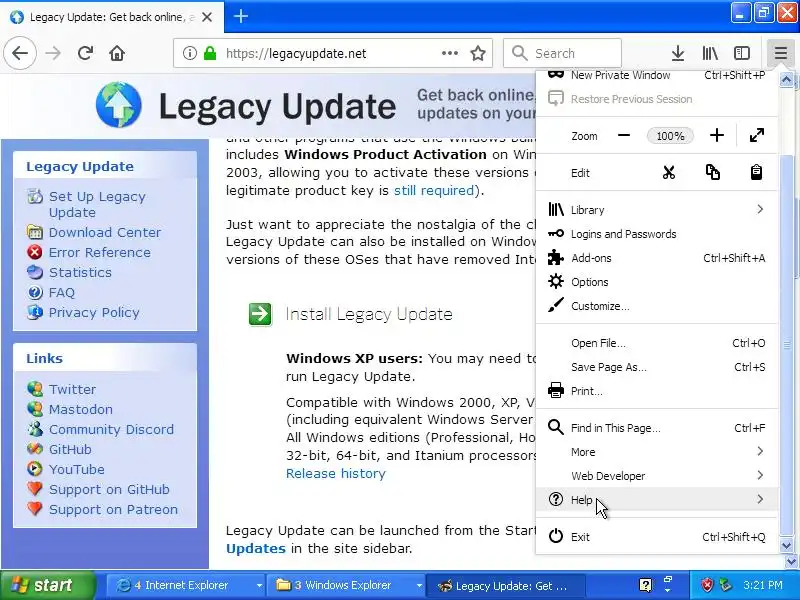Screen dimensions: 800x600
Task: Open the Downloads arrow in toolbar
Action: click(x=678, y=53)
